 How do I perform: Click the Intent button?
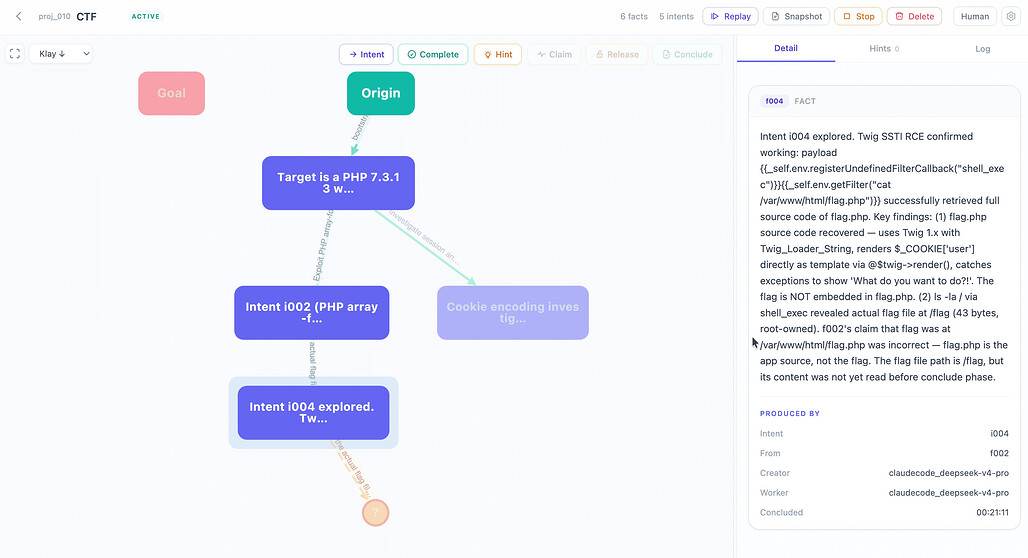366,54
